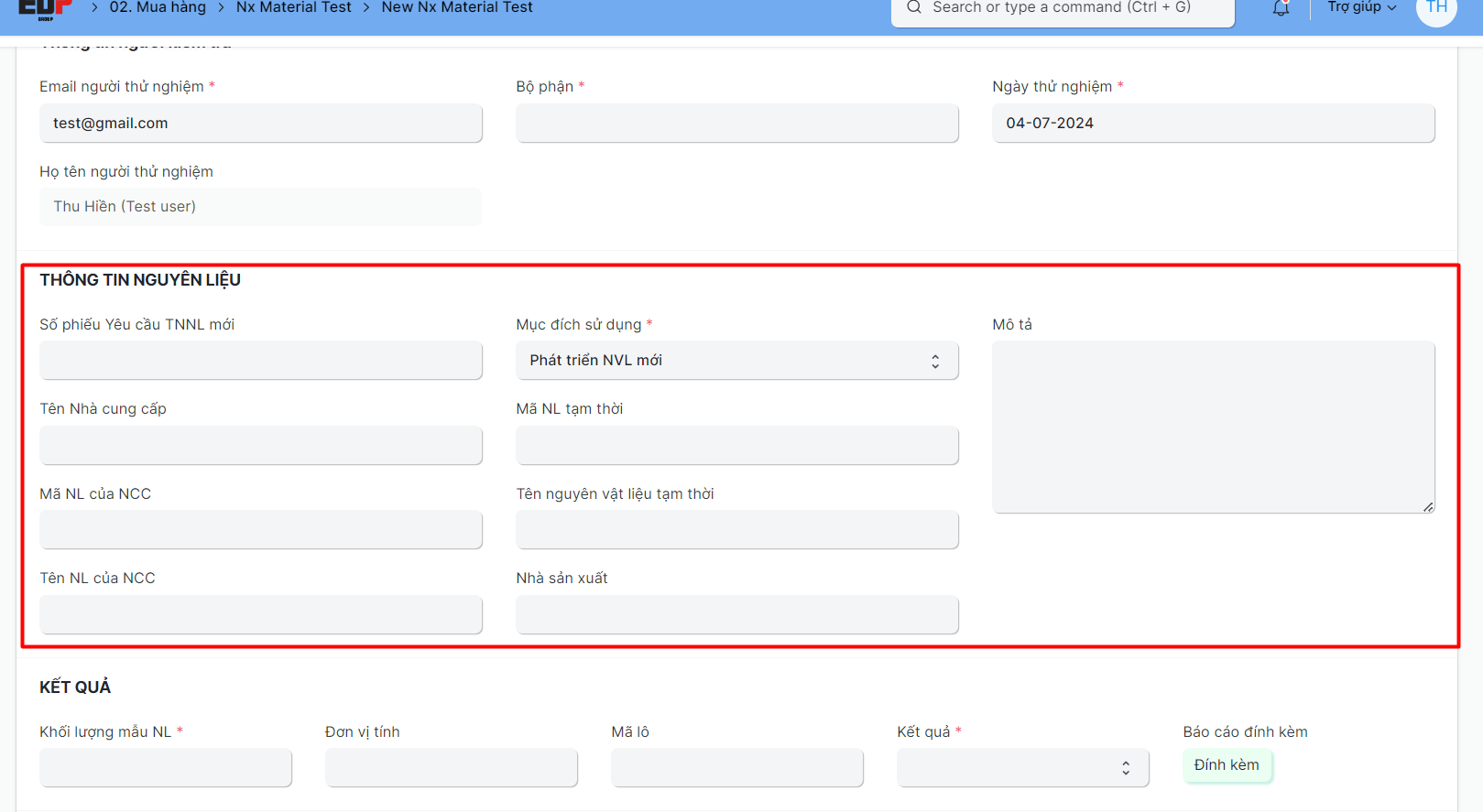The height and width of the screenshot is (812, 1483).
Task: Click the Mô tả text area
Action: [x=1213, y=427]
